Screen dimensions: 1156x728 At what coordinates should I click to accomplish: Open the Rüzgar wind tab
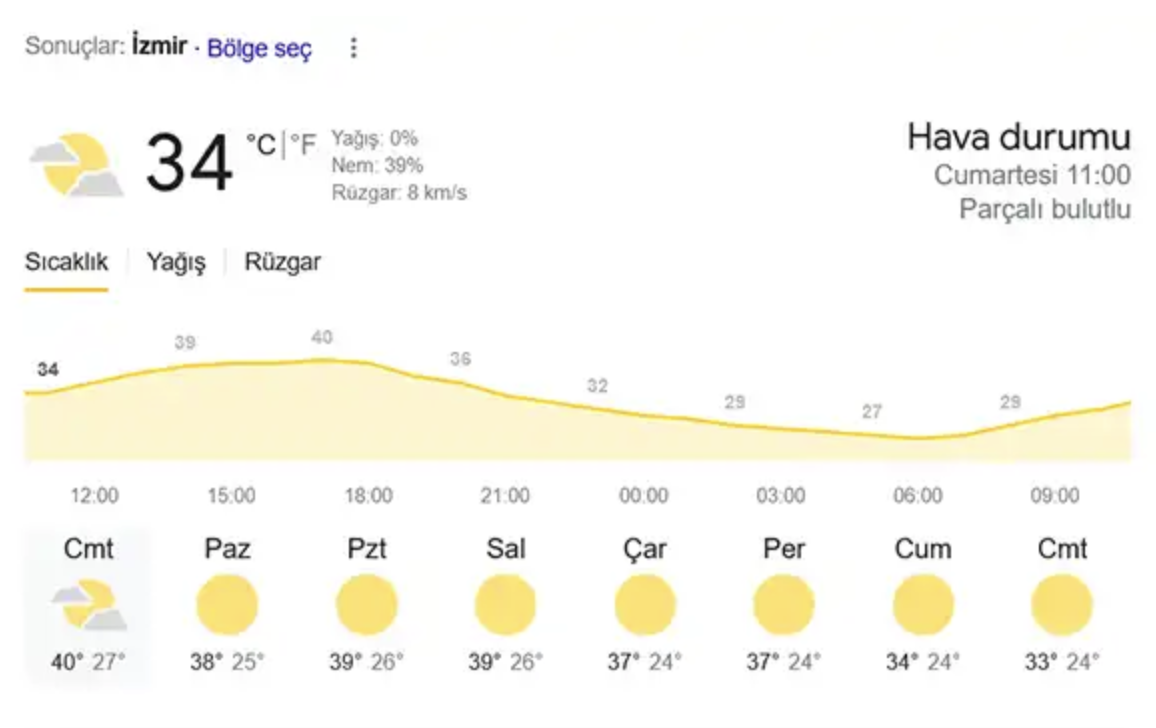(x=283, y=262)
